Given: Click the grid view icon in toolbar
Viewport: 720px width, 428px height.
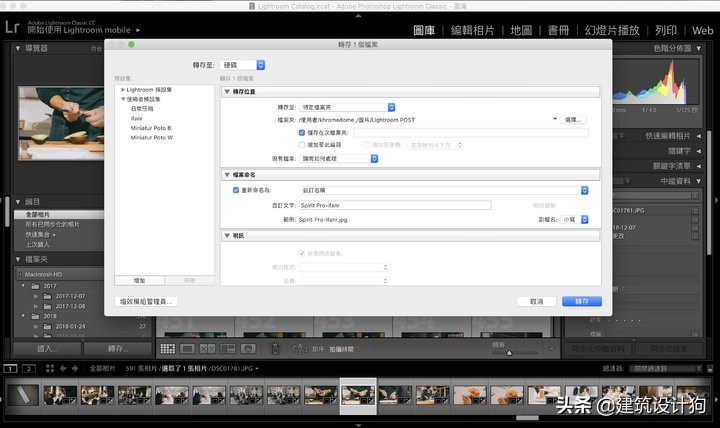Looking at the screenshot, I should point(167,349).
